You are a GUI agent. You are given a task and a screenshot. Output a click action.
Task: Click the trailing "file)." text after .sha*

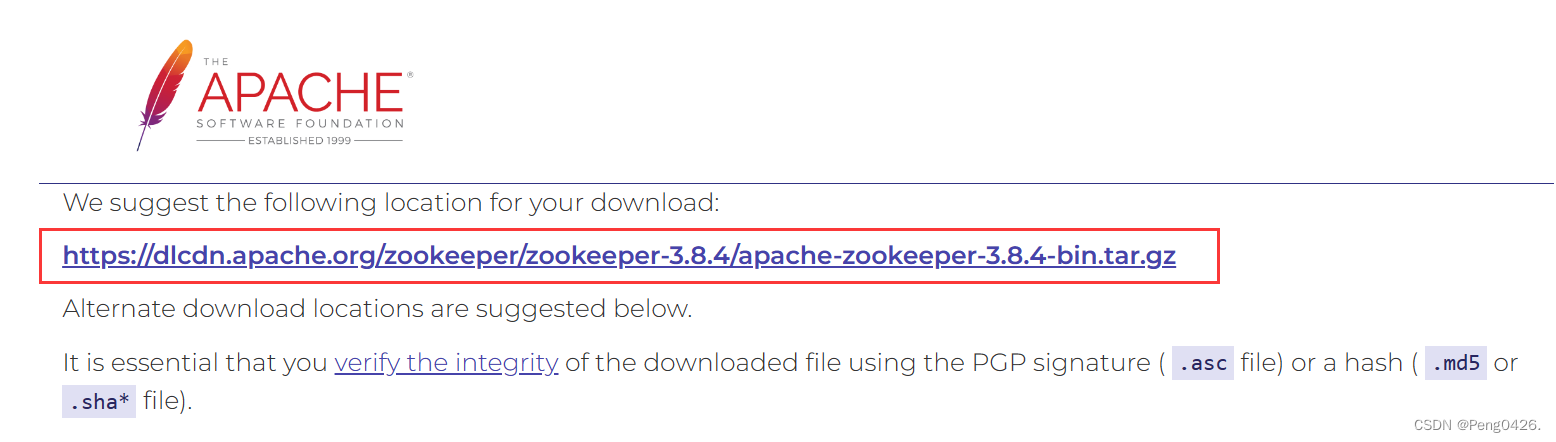click(168, 402)
